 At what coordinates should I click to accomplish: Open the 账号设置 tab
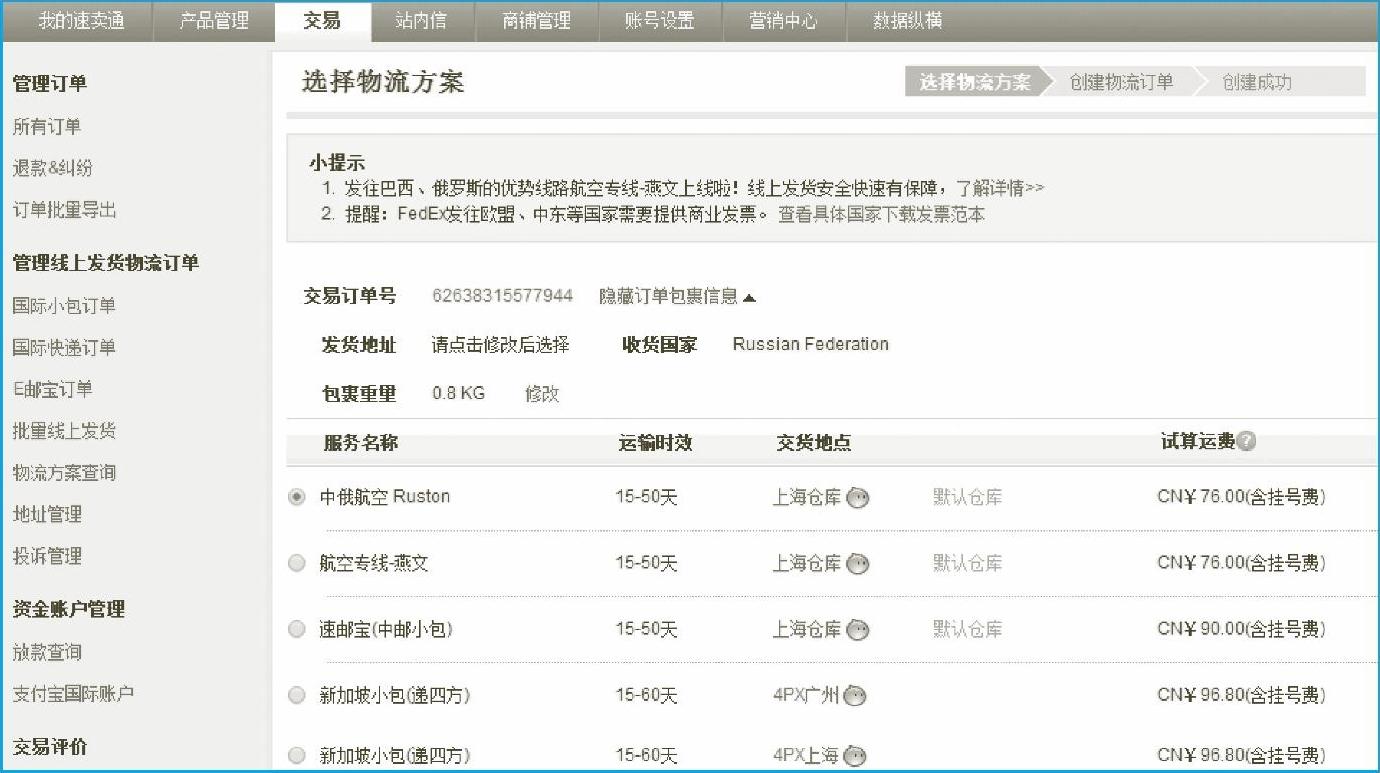(660, 21)
